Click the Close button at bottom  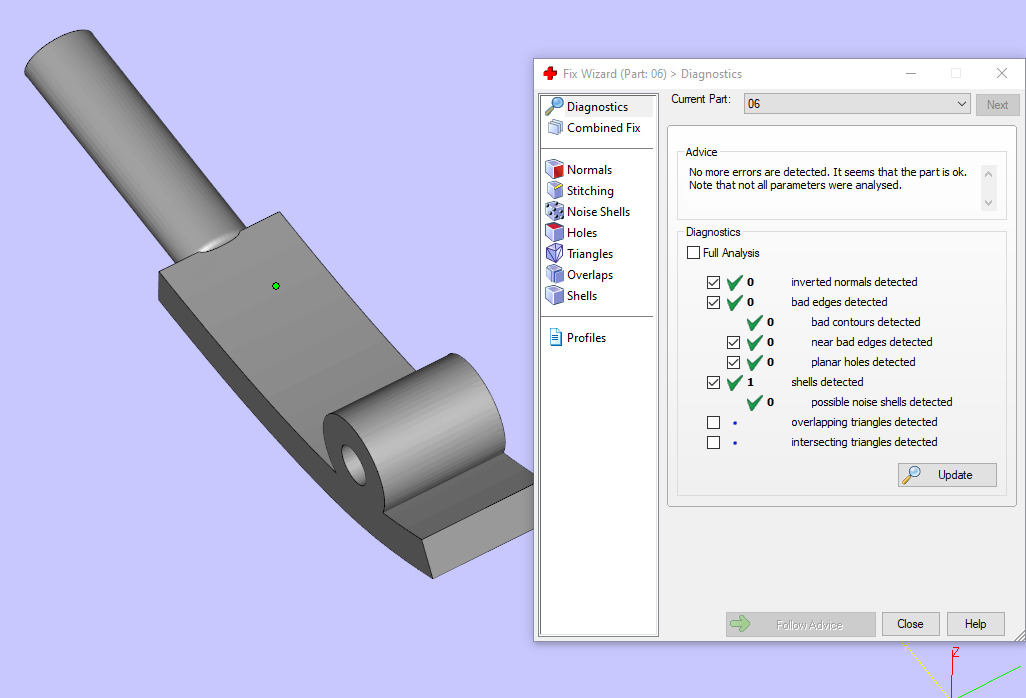(910, 624)
